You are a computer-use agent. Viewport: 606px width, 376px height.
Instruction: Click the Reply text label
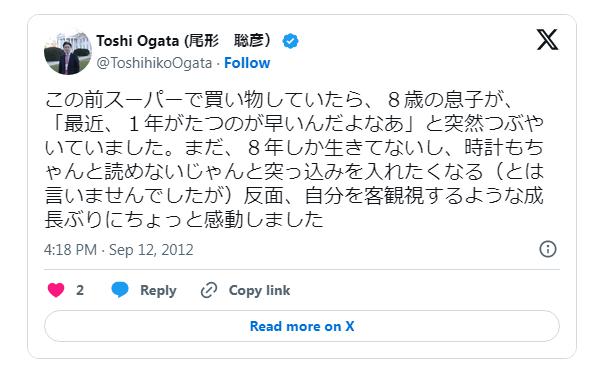pyautogui.click(x=158, y=291)
